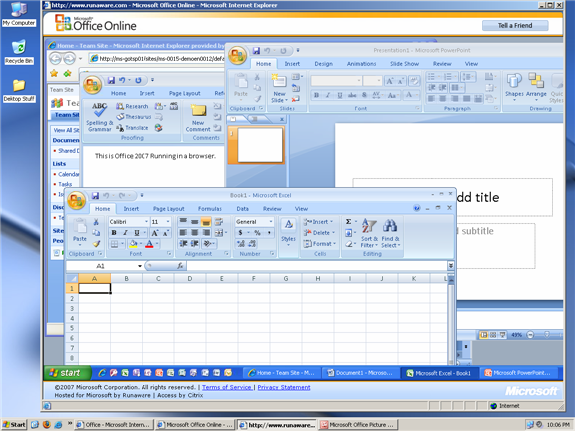The height and width of the screenshot is (431, 575).
Task: Select slide 1 thumbnail in PowerPoint
Action: (260, 145)
